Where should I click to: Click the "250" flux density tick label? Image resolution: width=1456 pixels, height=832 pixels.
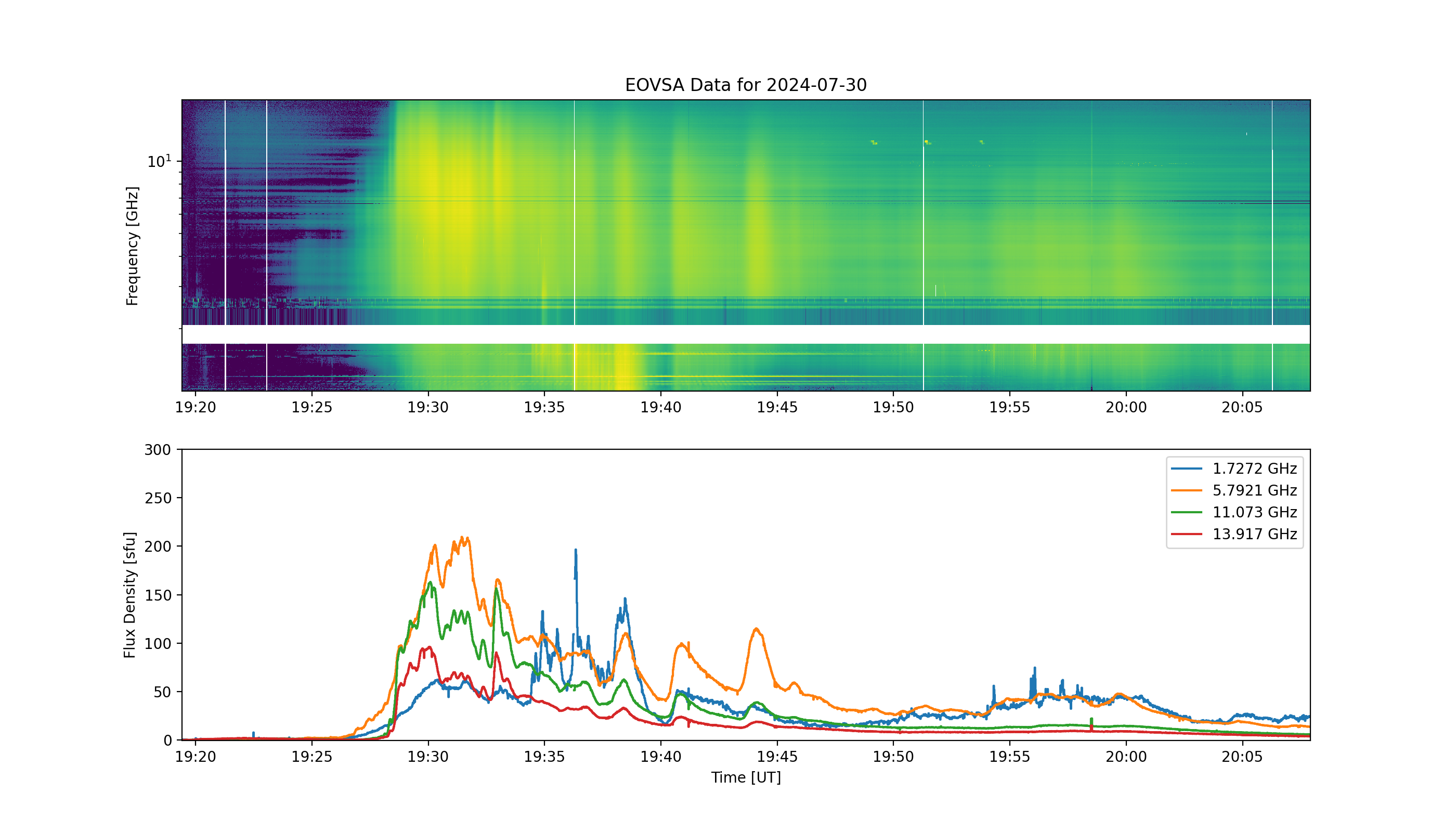point(158,498)
